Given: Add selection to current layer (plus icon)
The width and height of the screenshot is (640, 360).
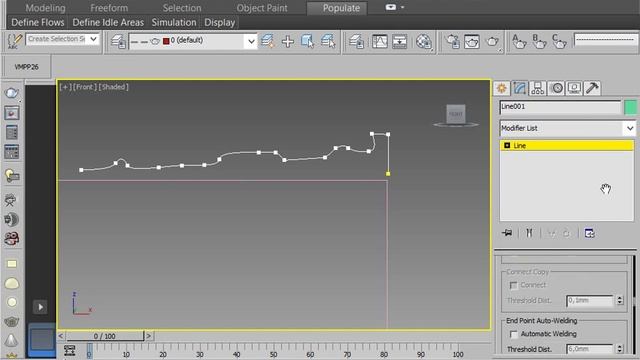Looking at the screenshot, I should point(288,41).
